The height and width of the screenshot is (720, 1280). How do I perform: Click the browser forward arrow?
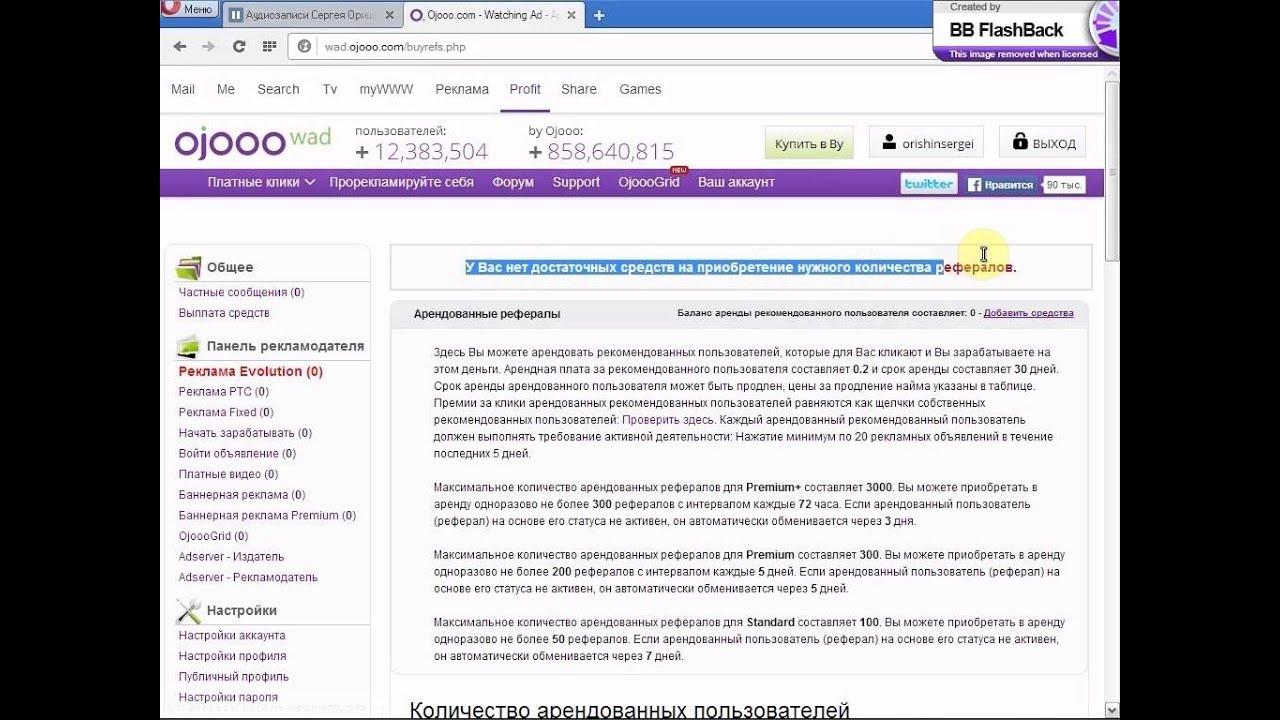click(x=208, y=46)
